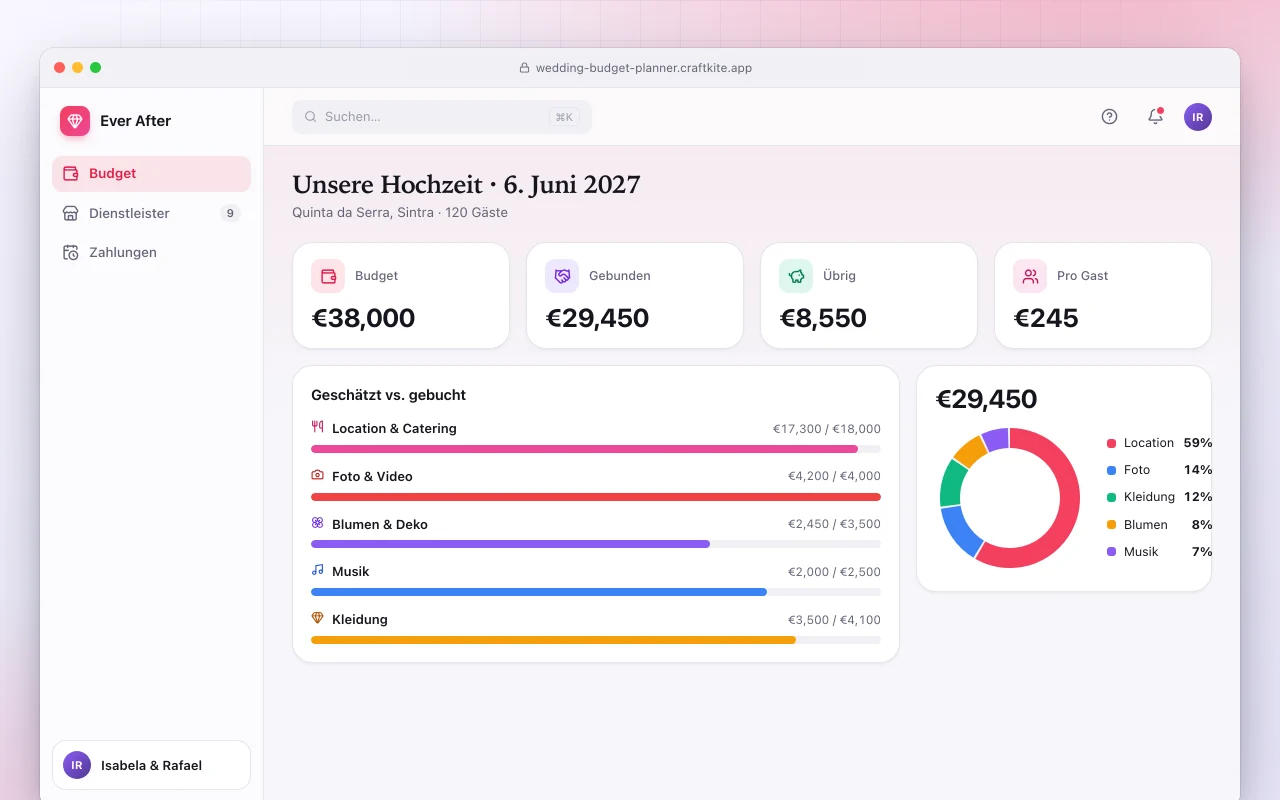1280x800 pixels.
Task: Click the Gebunden handshake icon
Action: coord(562,276)
